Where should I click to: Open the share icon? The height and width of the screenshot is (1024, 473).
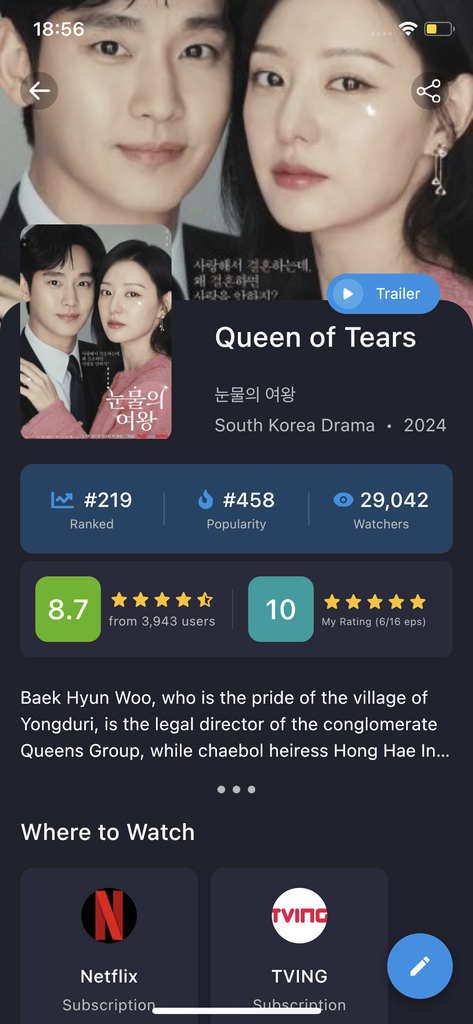429,91
